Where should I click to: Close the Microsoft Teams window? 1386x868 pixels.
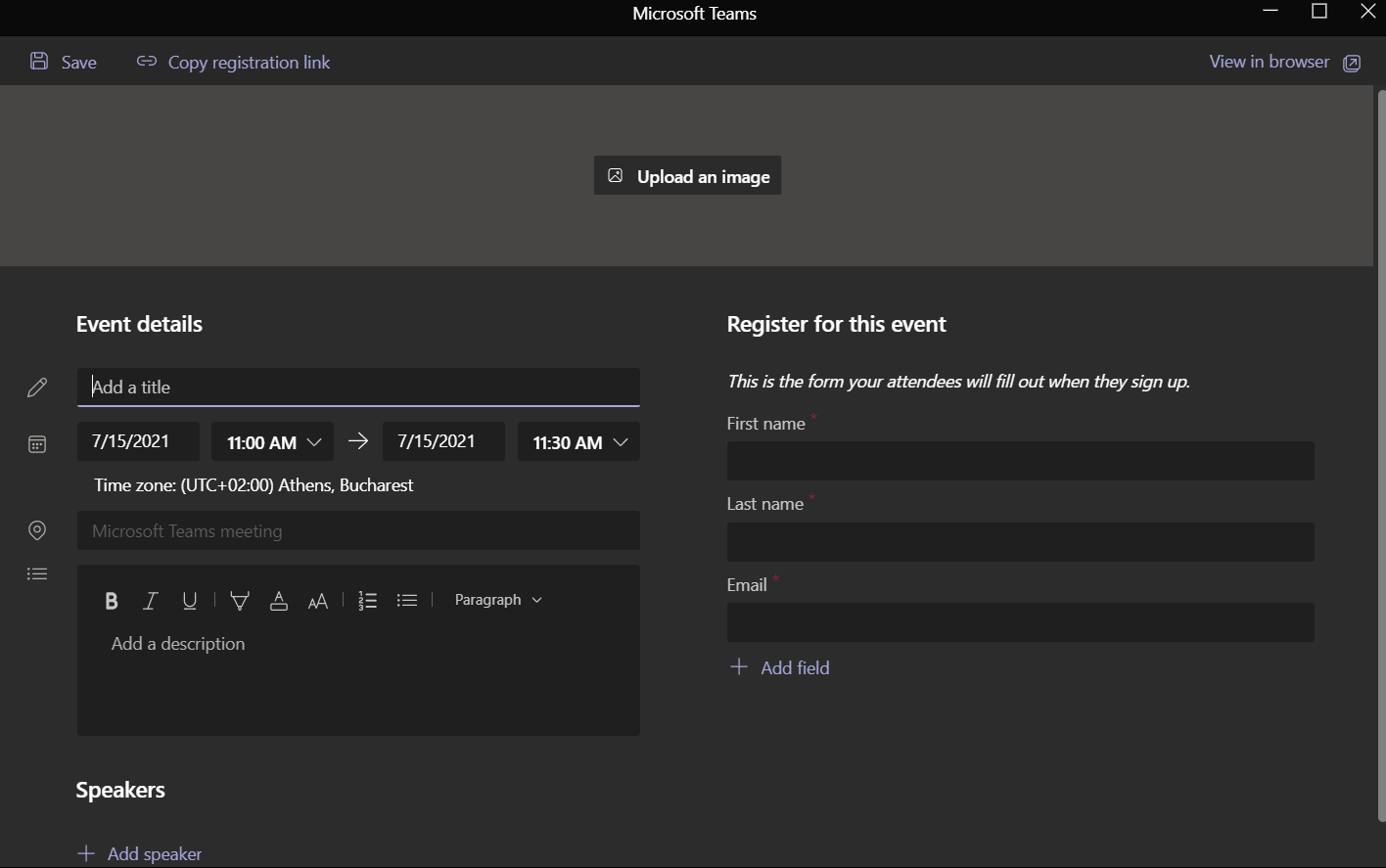click(1368, 12)
